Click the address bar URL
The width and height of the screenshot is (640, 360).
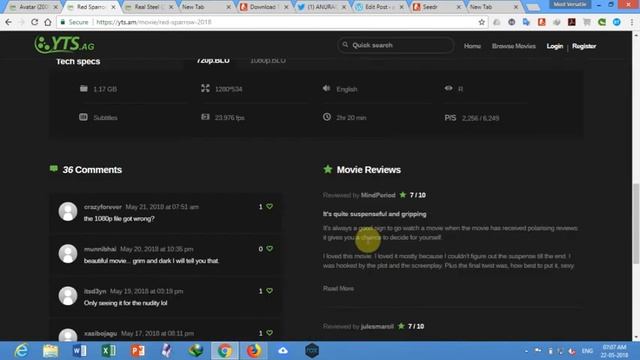point(154,22)
